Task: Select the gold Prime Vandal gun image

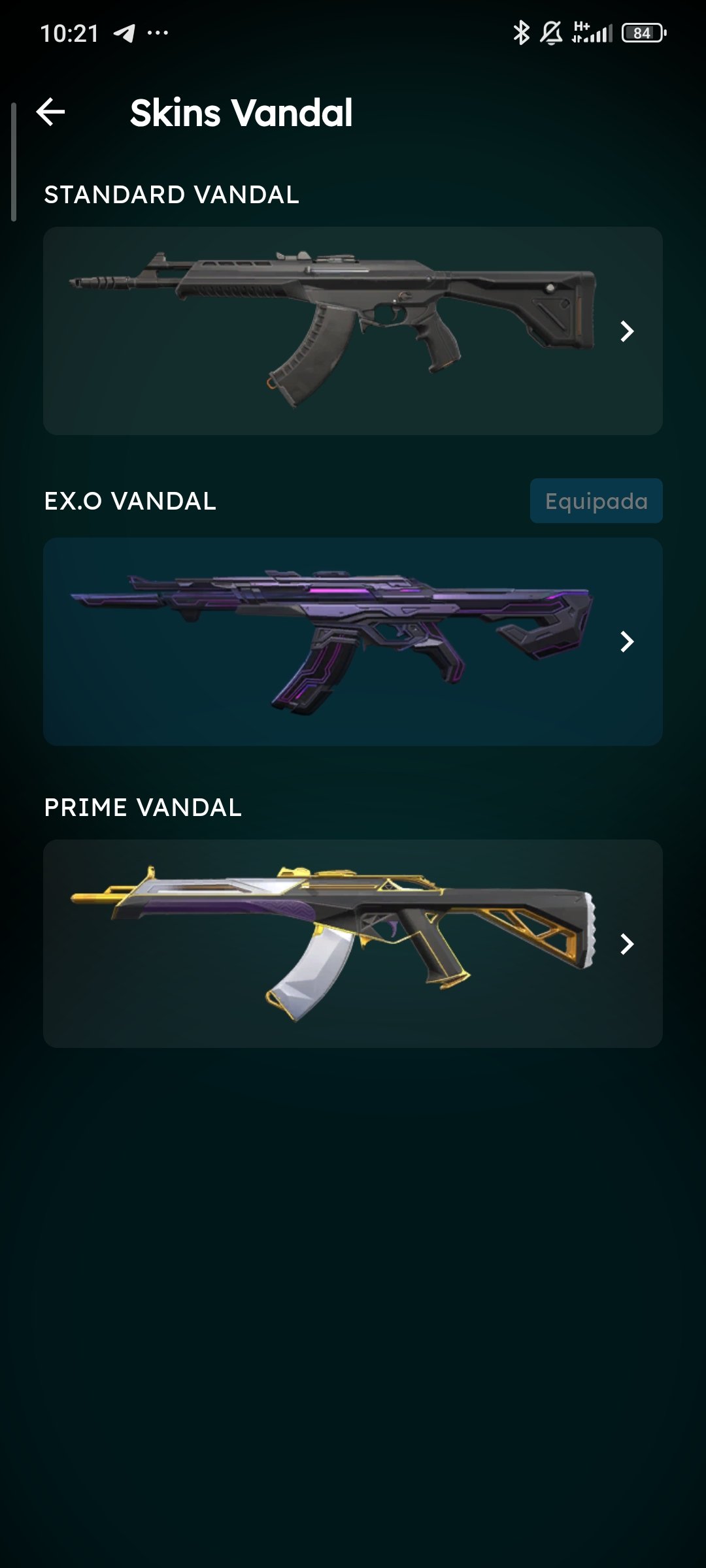Action: [333, 943]
